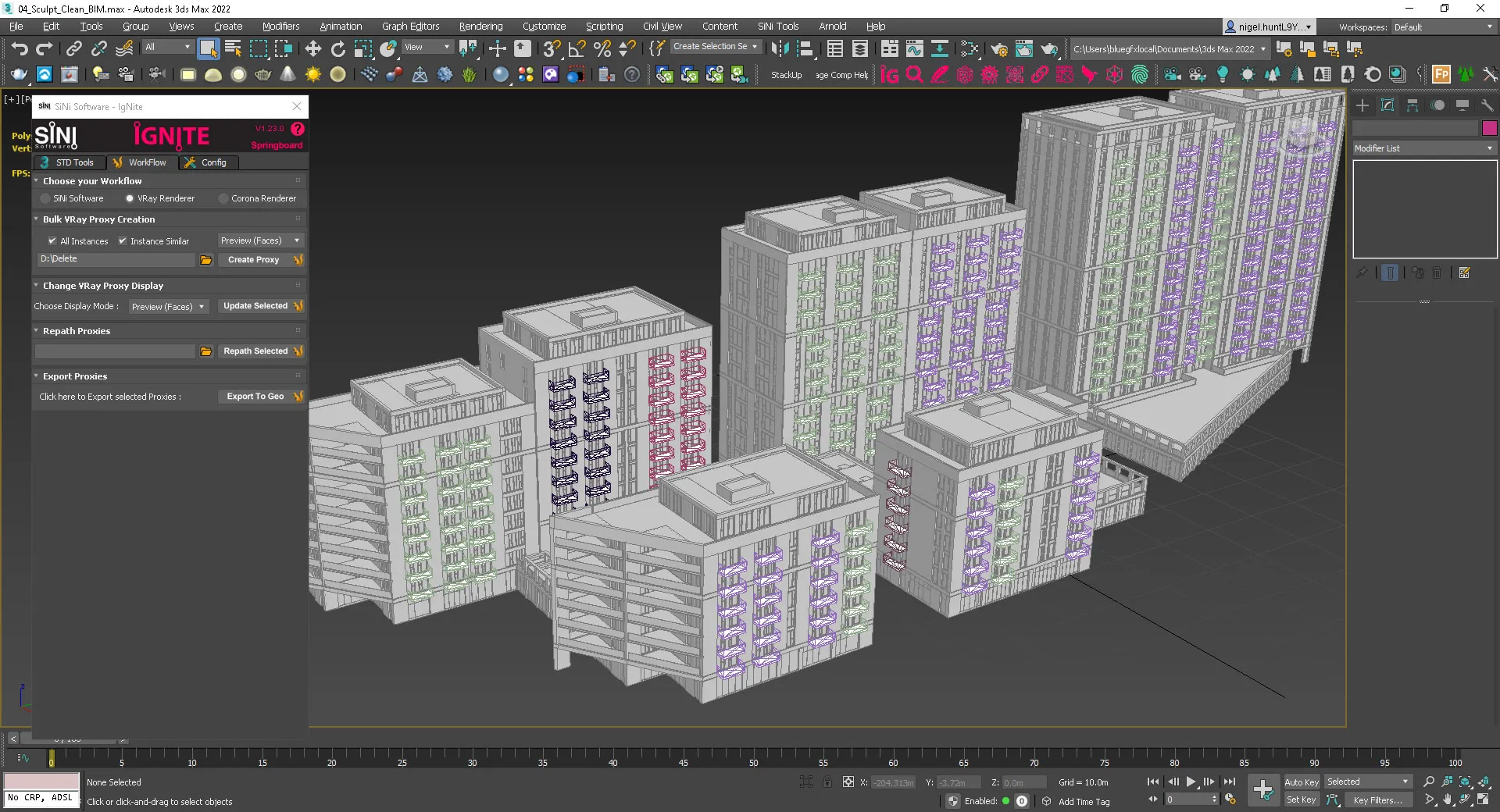Open the IgNite help question mark icon
This screenshot has height=812, width=1500.
coord(298,129)
